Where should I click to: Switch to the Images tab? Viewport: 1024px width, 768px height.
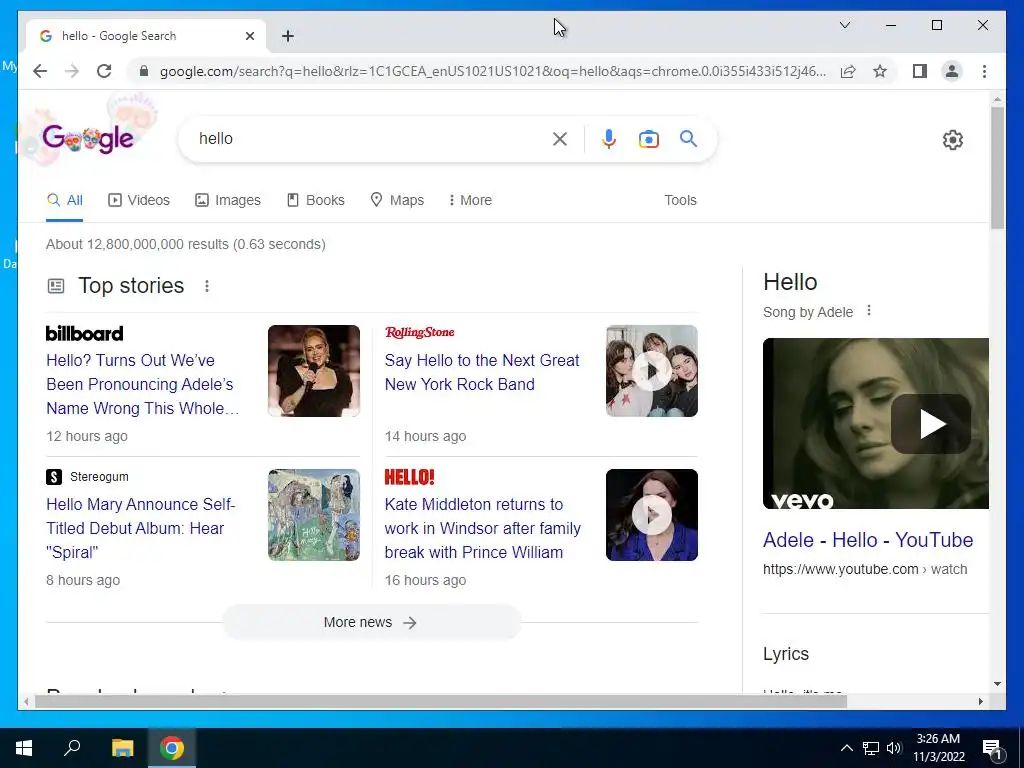click(228, 200)
